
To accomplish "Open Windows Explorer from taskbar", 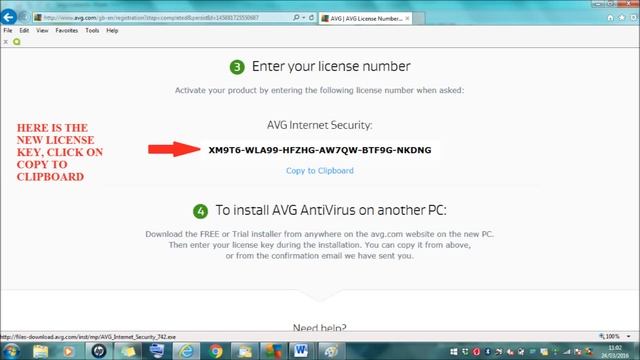I will pyautogui.click(x=40, y=351).
